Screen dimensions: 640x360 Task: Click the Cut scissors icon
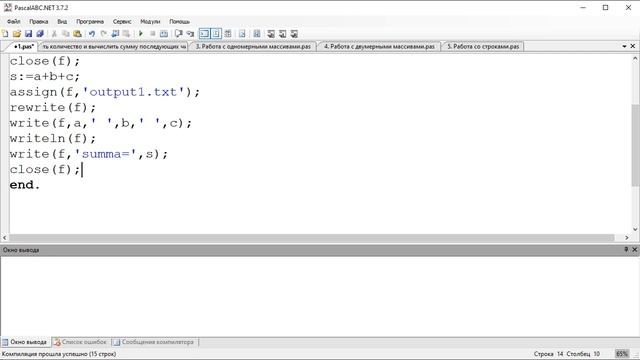(54, 34)
